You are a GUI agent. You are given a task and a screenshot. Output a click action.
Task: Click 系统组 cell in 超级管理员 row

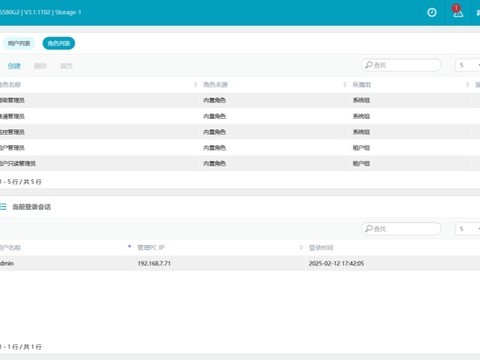(x=361, y=100)
